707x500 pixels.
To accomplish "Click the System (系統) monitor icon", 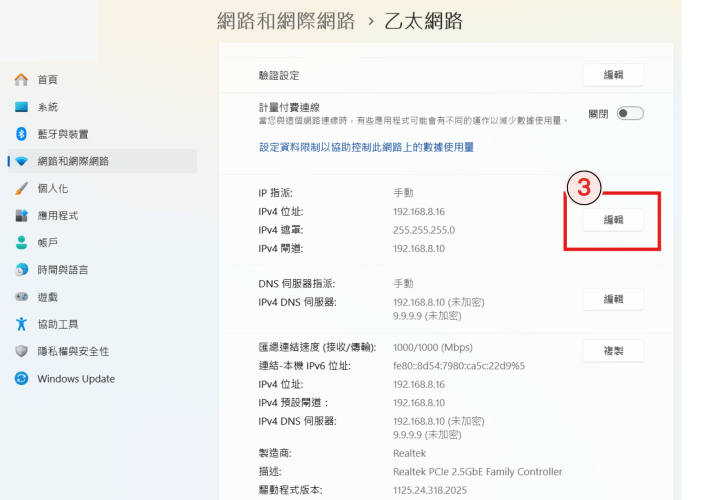I will pos(21,107).
